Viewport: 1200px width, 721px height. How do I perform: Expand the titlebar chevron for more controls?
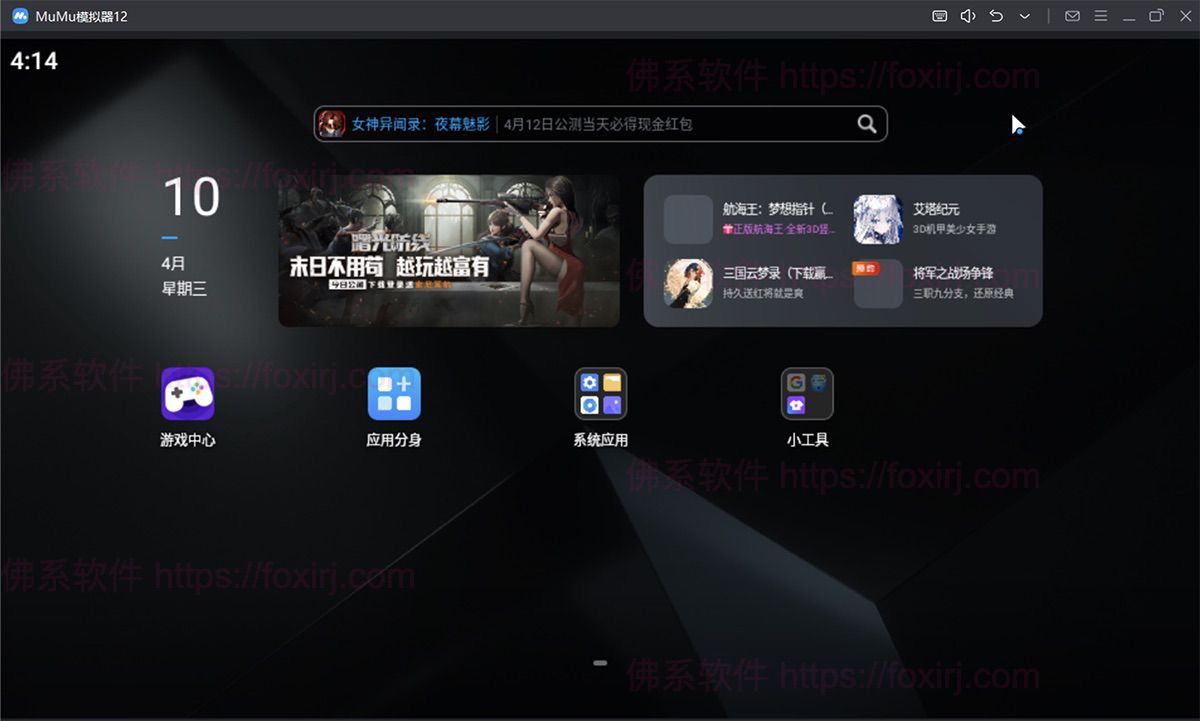coord(1022,16)
